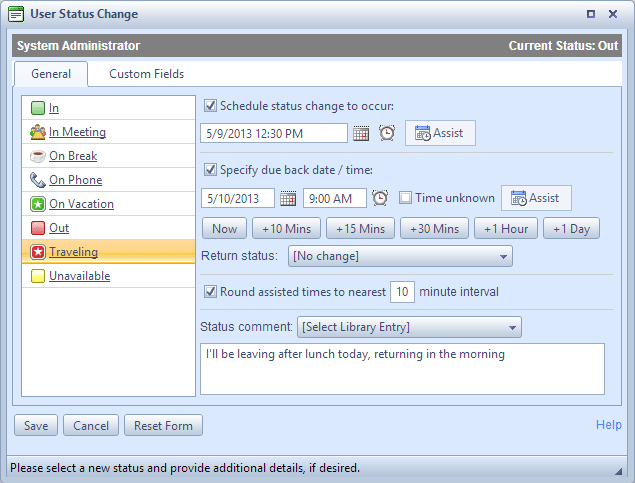Maximize the User Status Change window
635x483 pixels.
click(591, 14)
